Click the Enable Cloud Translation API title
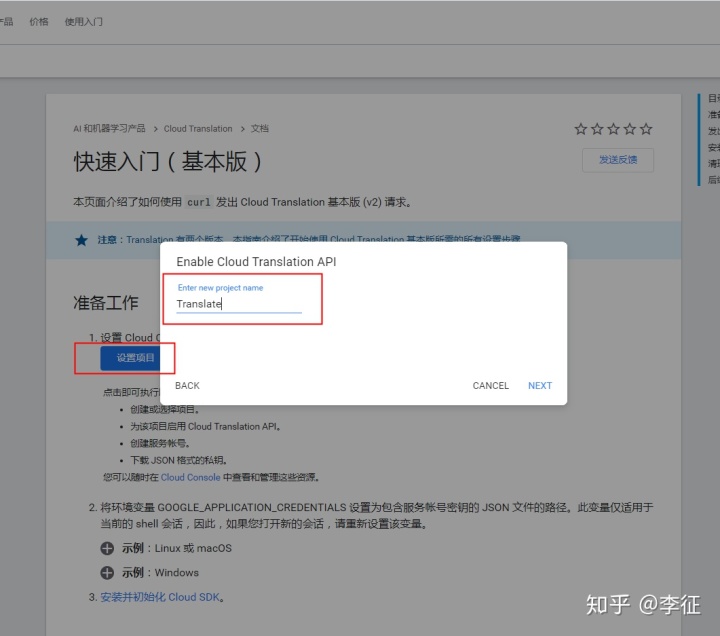 [256, 262]
